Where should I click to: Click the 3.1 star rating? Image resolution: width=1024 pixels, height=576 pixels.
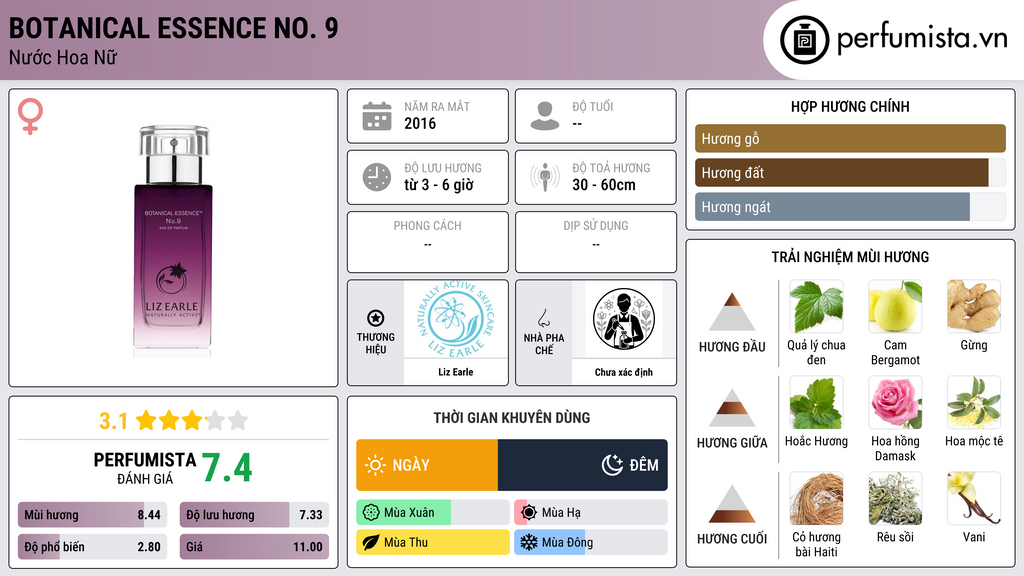(174, 421)
